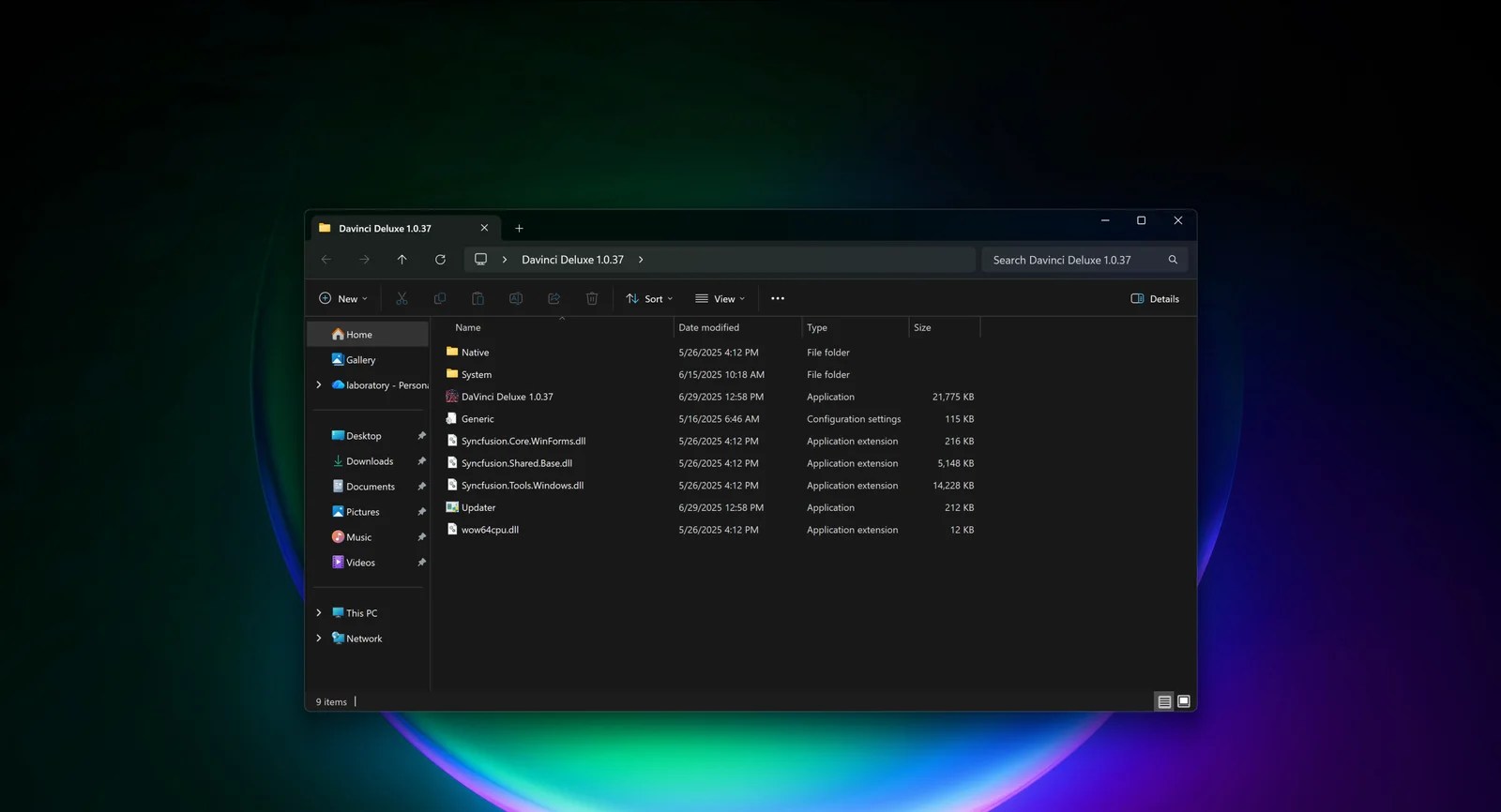Select the Syncfusion.Core.WinForms.dll file icon
The image size is (1501, 812).
point(452,441)
